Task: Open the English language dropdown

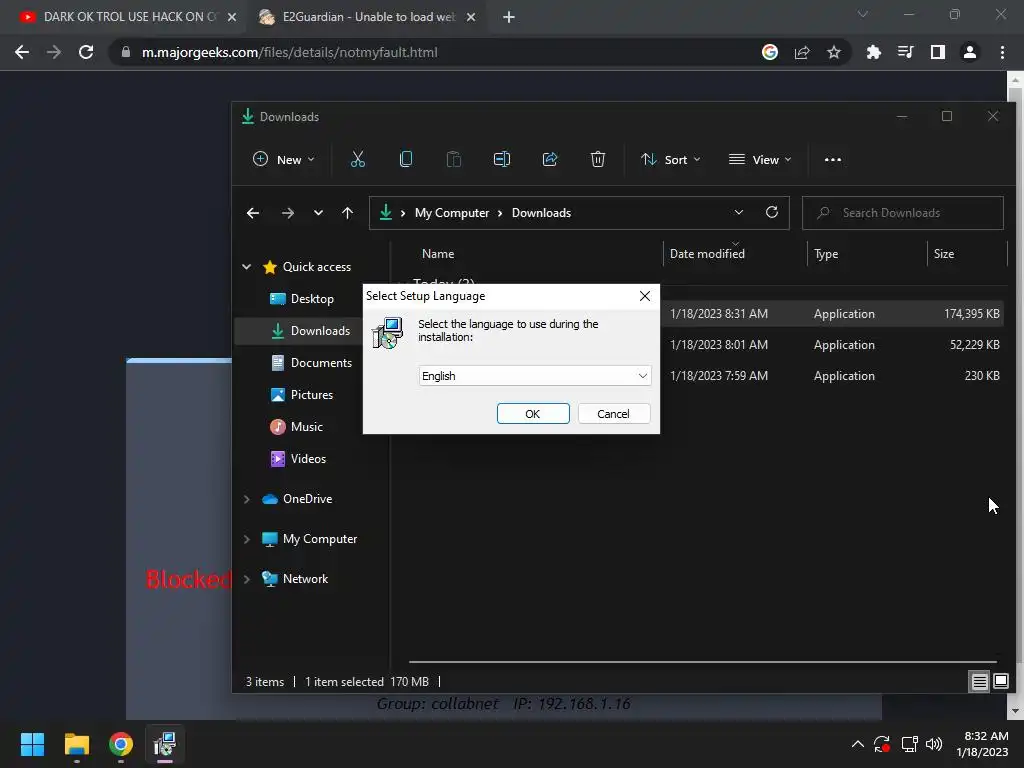Action: [535, 376]
